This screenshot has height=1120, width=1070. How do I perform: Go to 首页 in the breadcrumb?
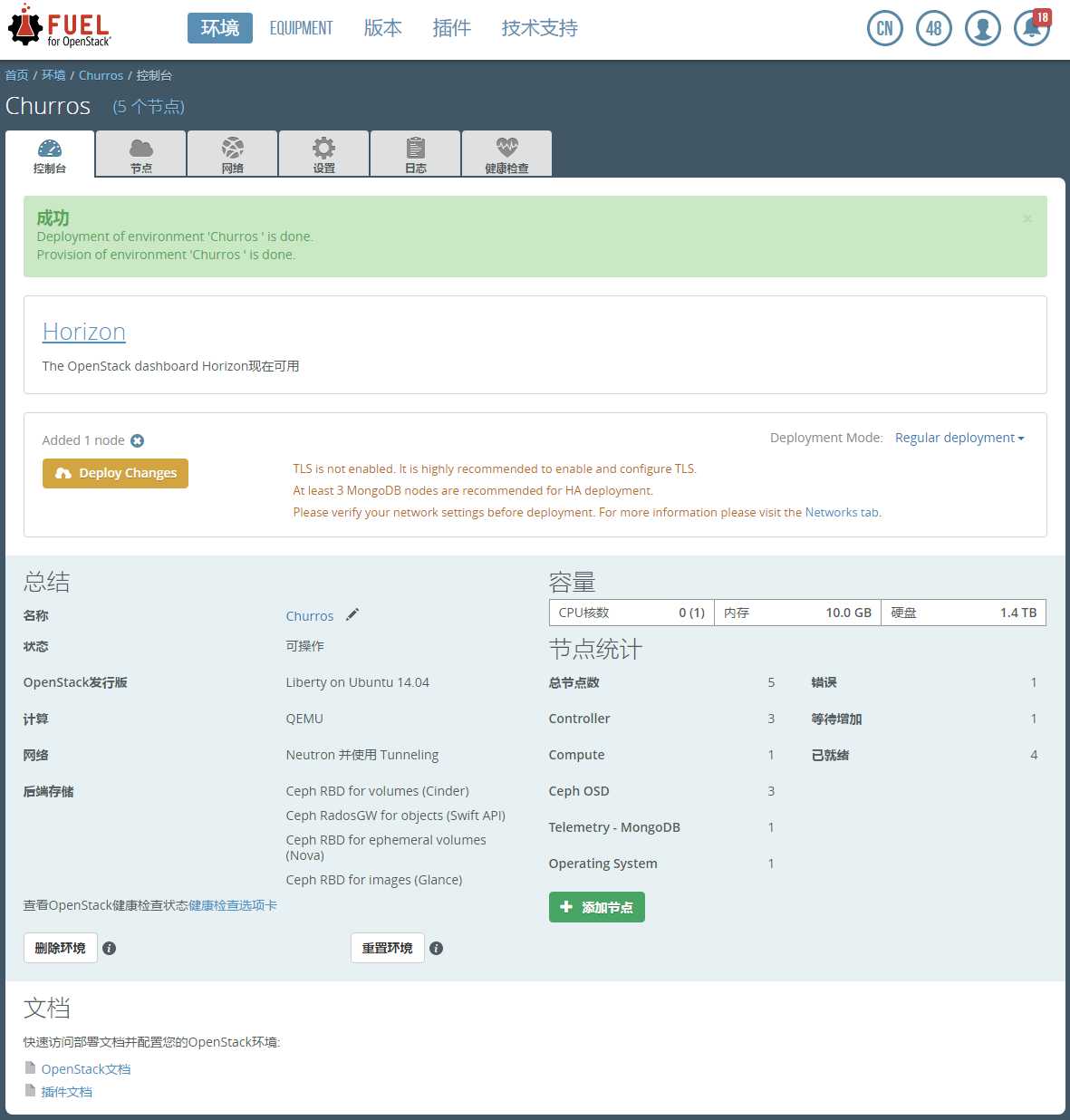pyautogui.click(x=17, y=75)
